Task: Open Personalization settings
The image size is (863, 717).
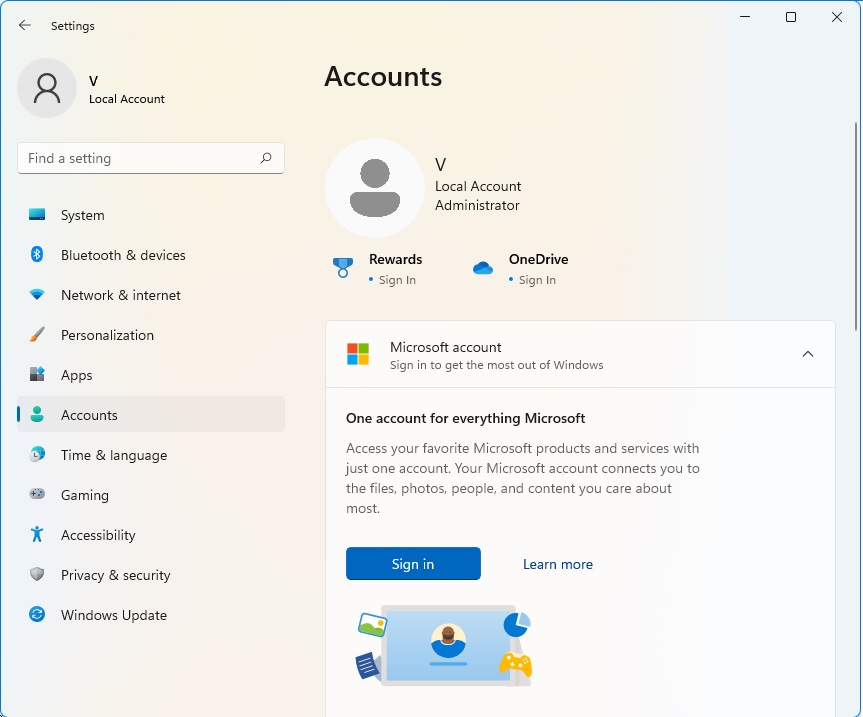Action: pyautogui.click(x=151, y=335)
